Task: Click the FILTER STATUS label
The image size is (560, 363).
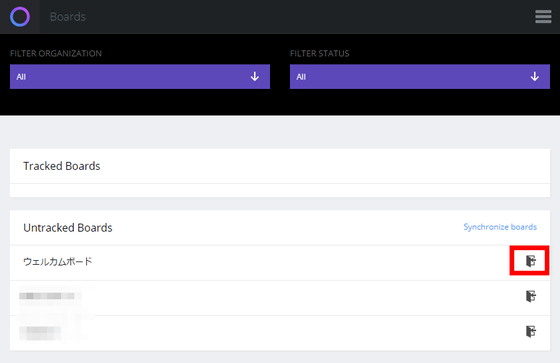Action: point(320,54)
